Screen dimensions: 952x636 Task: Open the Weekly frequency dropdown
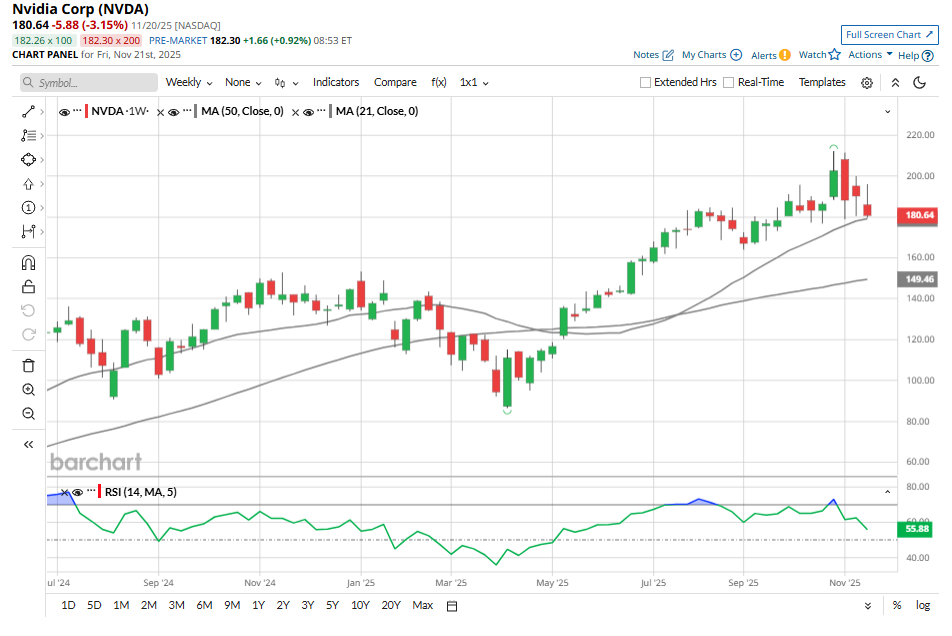click(x=189, y=83)
